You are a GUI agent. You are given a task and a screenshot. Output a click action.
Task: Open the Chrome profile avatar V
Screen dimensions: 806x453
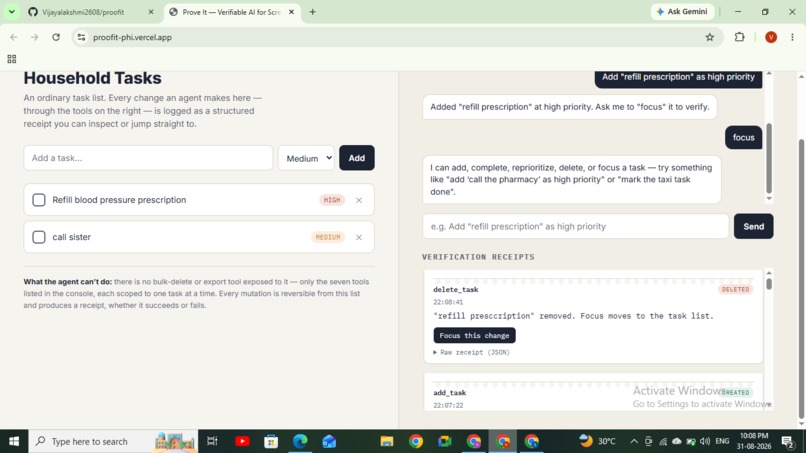click(x=771, y=37)
